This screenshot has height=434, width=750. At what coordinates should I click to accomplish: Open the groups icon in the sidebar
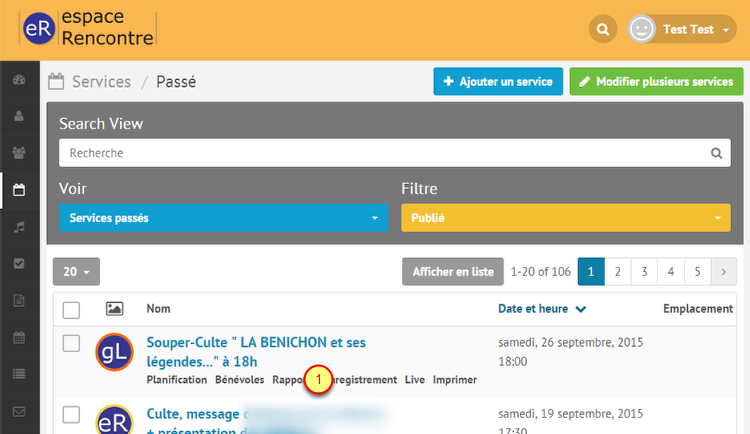(x=19, y=153)
